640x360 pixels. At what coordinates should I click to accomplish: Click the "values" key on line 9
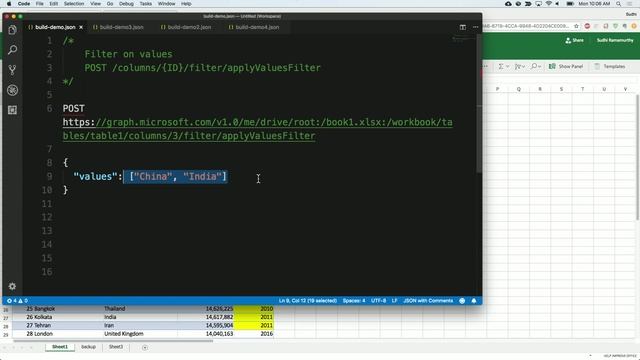pyautogui.click(x=95, y=176)
